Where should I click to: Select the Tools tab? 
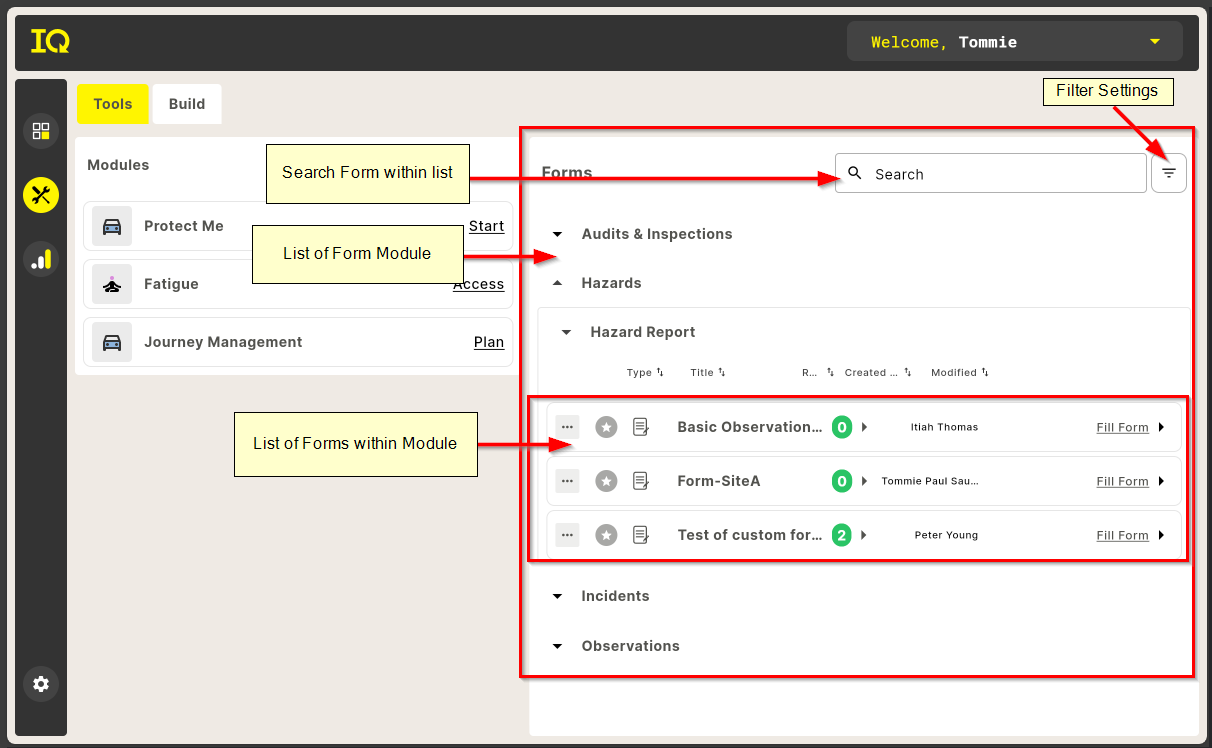coord(113,104)
